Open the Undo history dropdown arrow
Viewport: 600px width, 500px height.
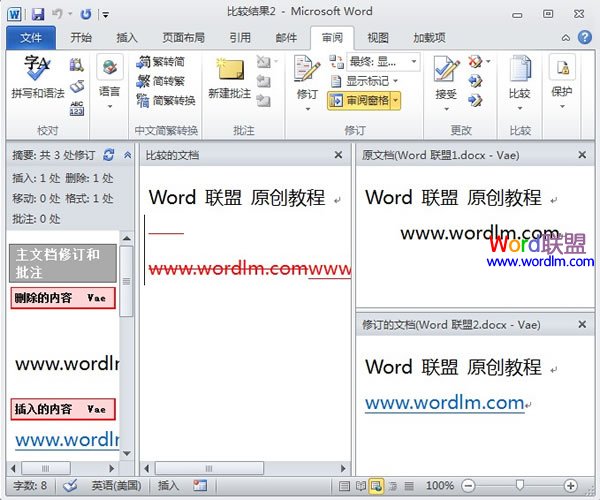click(x=70, y=14)
